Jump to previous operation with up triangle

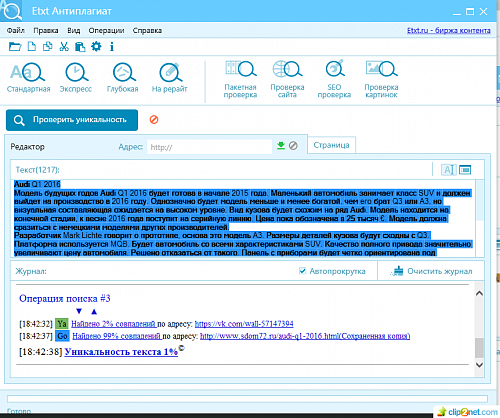tap(94, 311)
